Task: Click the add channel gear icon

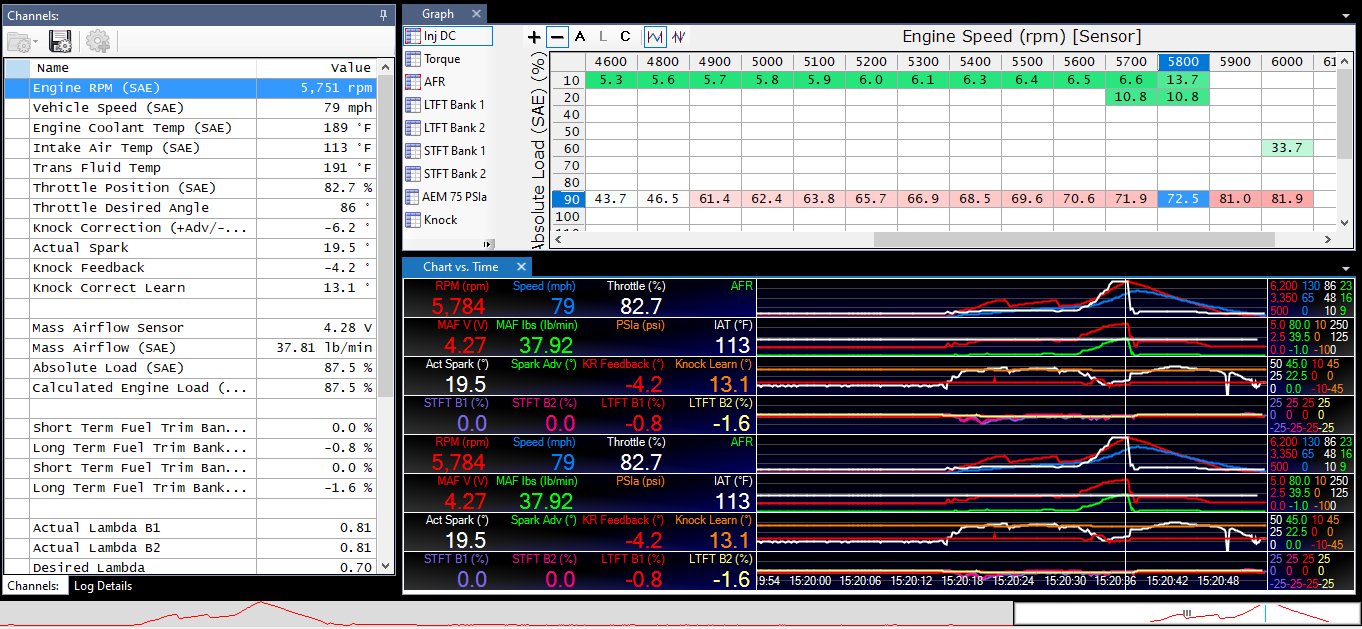Action: tap(97, 42)
